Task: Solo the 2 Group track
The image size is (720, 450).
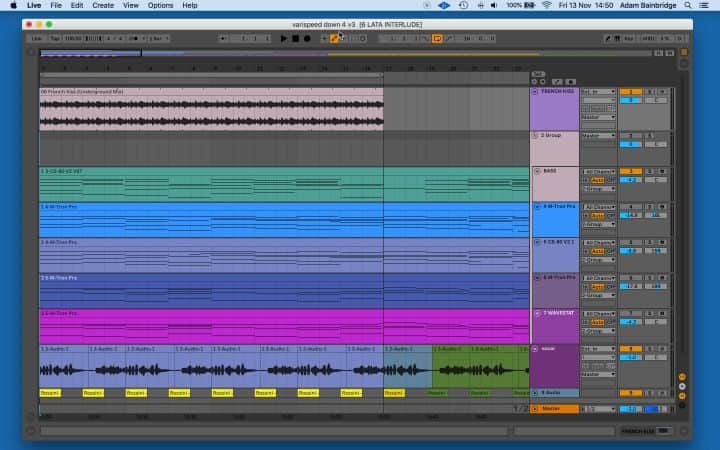Action: [650, 136]
